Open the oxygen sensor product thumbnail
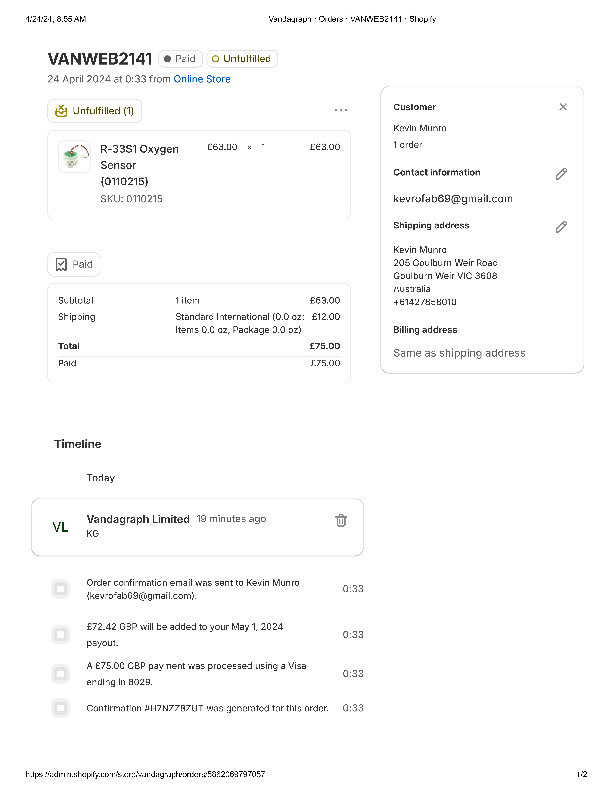 pyautogui.click(x=74, y=158)
